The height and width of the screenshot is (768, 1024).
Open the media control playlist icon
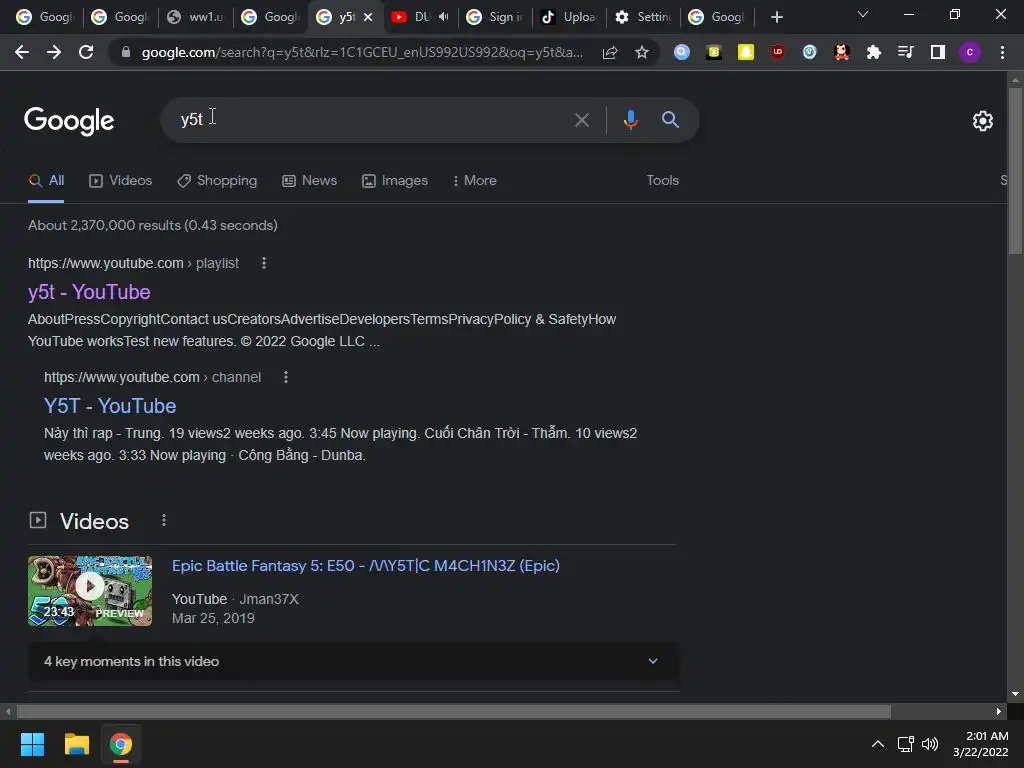click(x=906, y=52)
